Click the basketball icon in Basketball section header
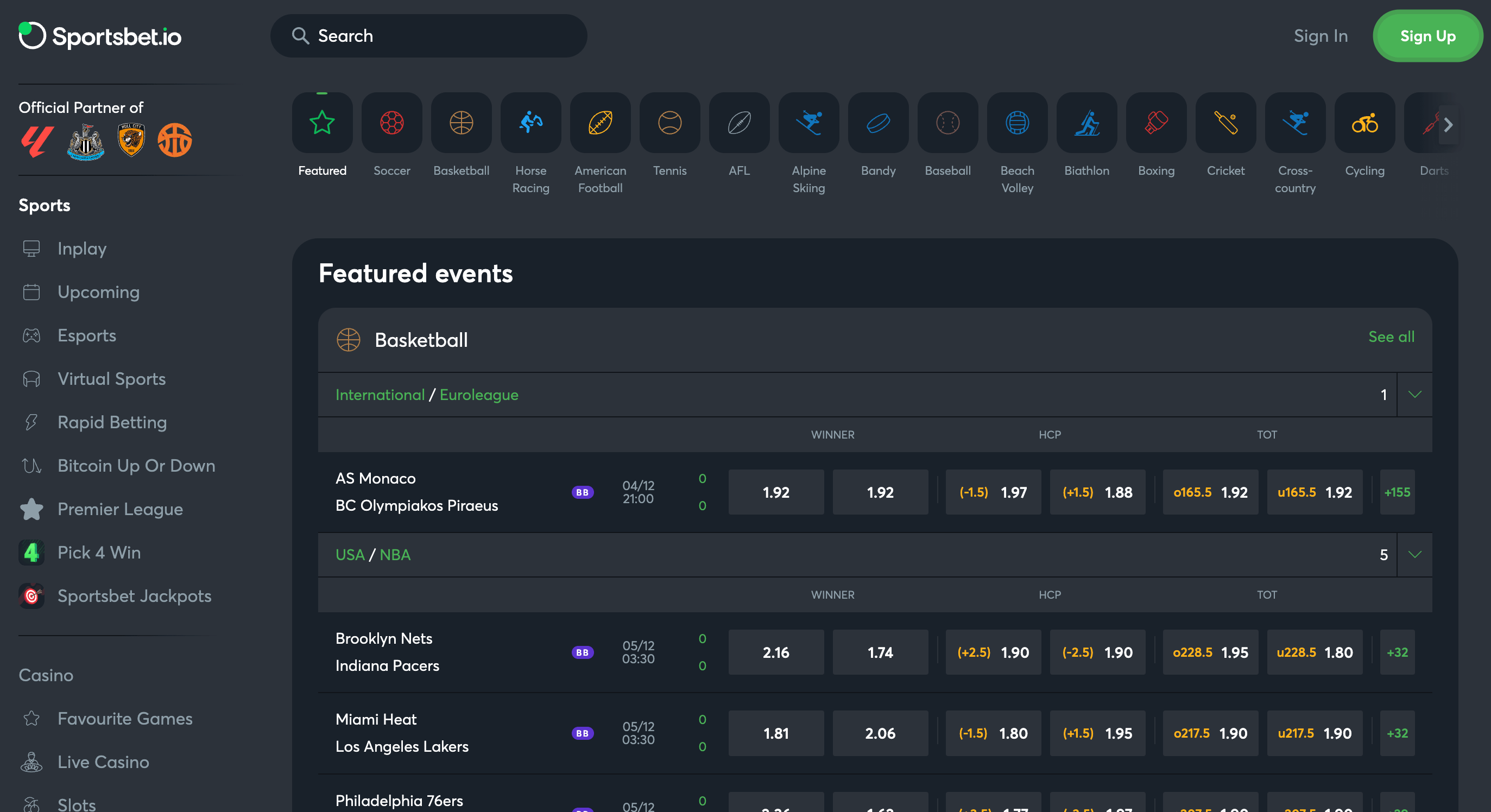 point(349,340)
